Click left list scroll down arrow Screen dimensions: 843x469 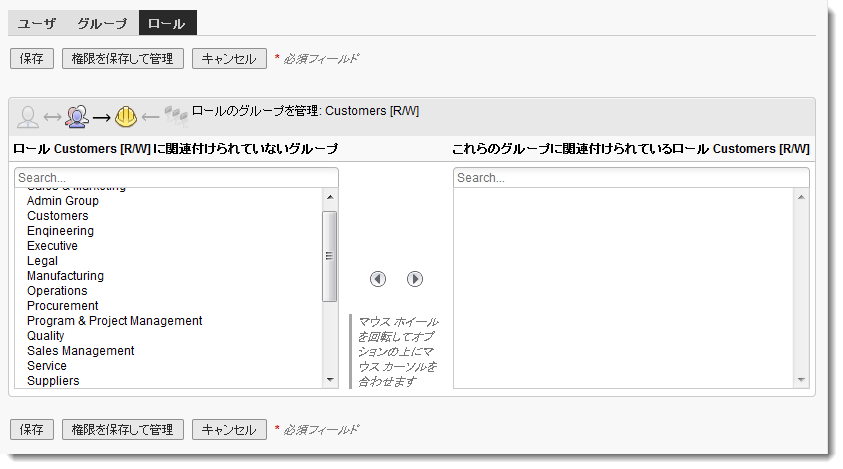coord(330,380)
